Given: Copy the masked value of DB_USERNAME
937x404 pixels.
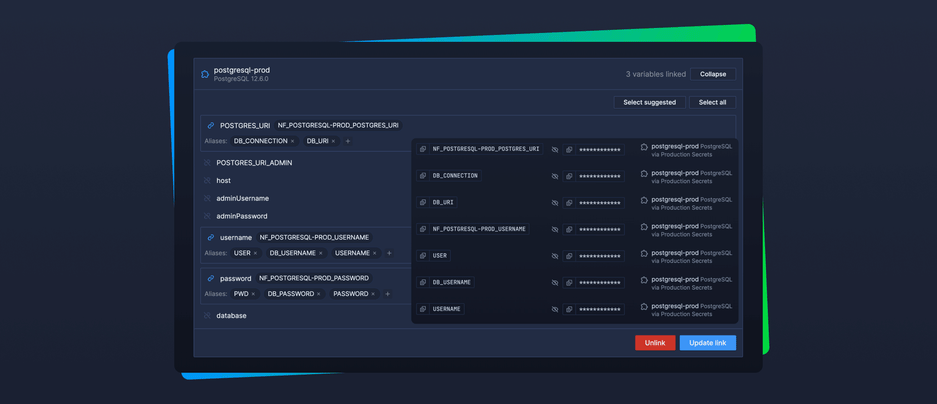Looking at the screenshot, I should point(569,283).
